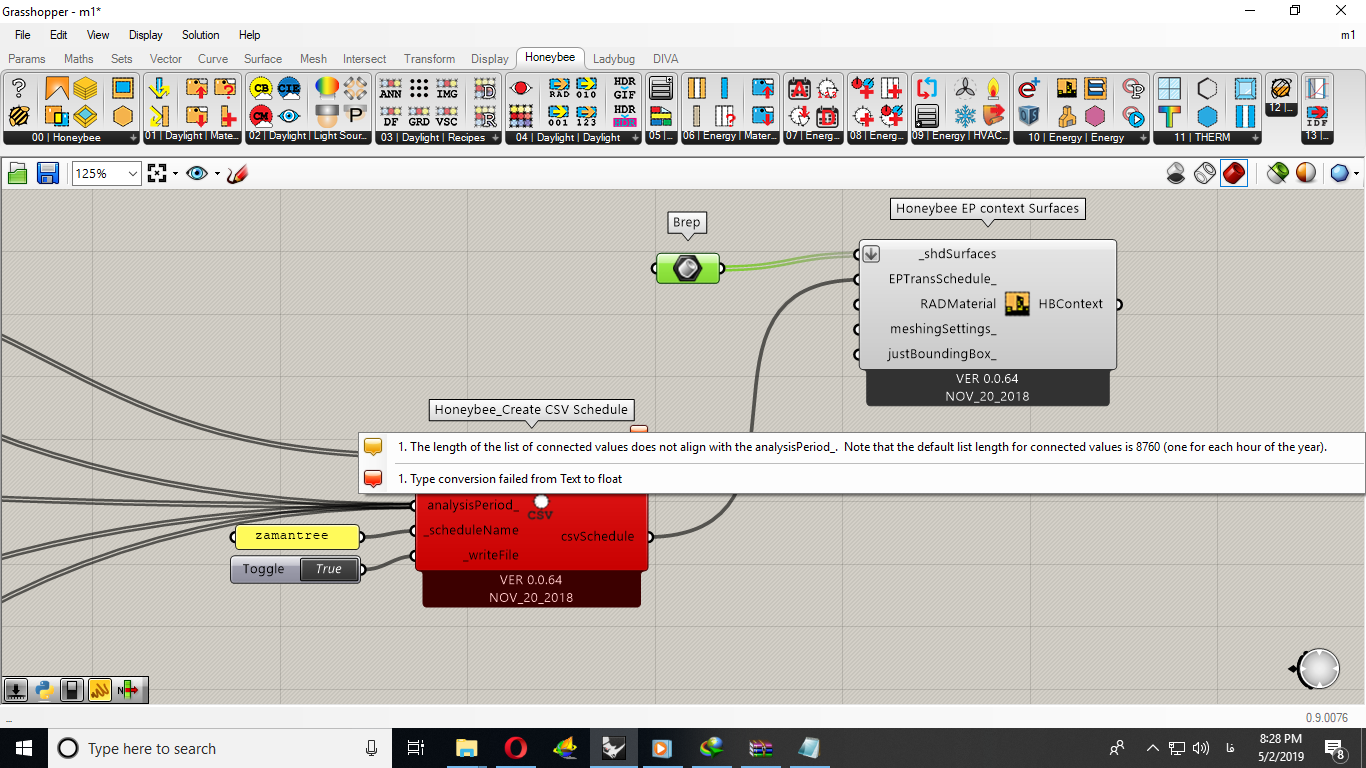Toggle the wireframe preview mode button
Screen dimensions: 1366x768
tap(1205, 173)
